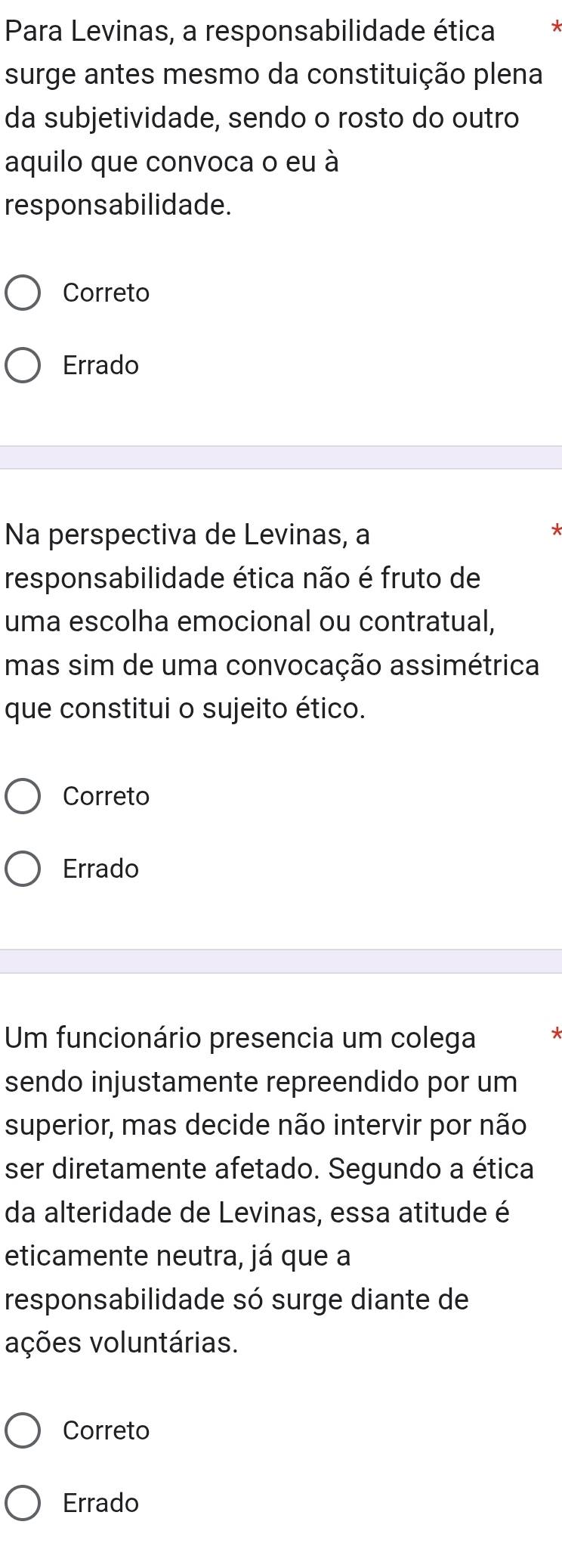Click 'Correto' label text under 'ações voluntárias' question
This screenshot has width=562, height=1568.
(x=107, y=1430)
